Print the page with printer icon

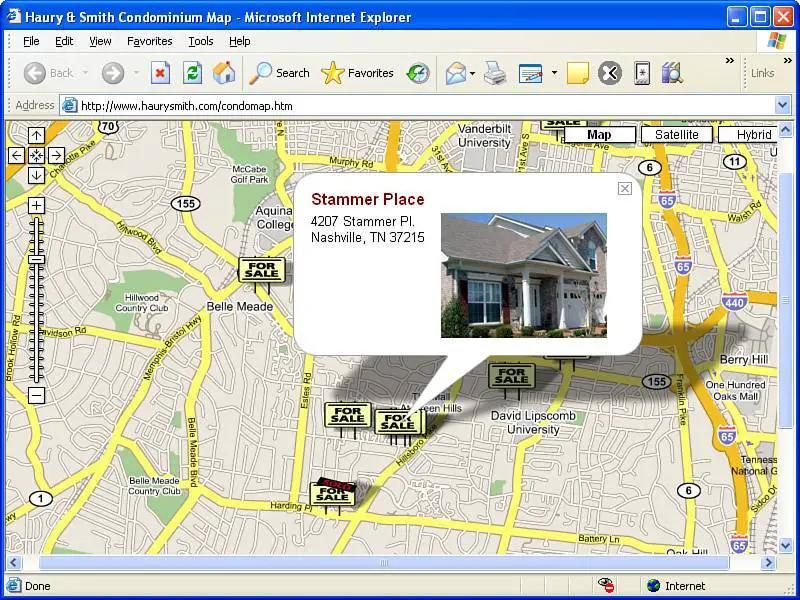click(x=494, y=73)
